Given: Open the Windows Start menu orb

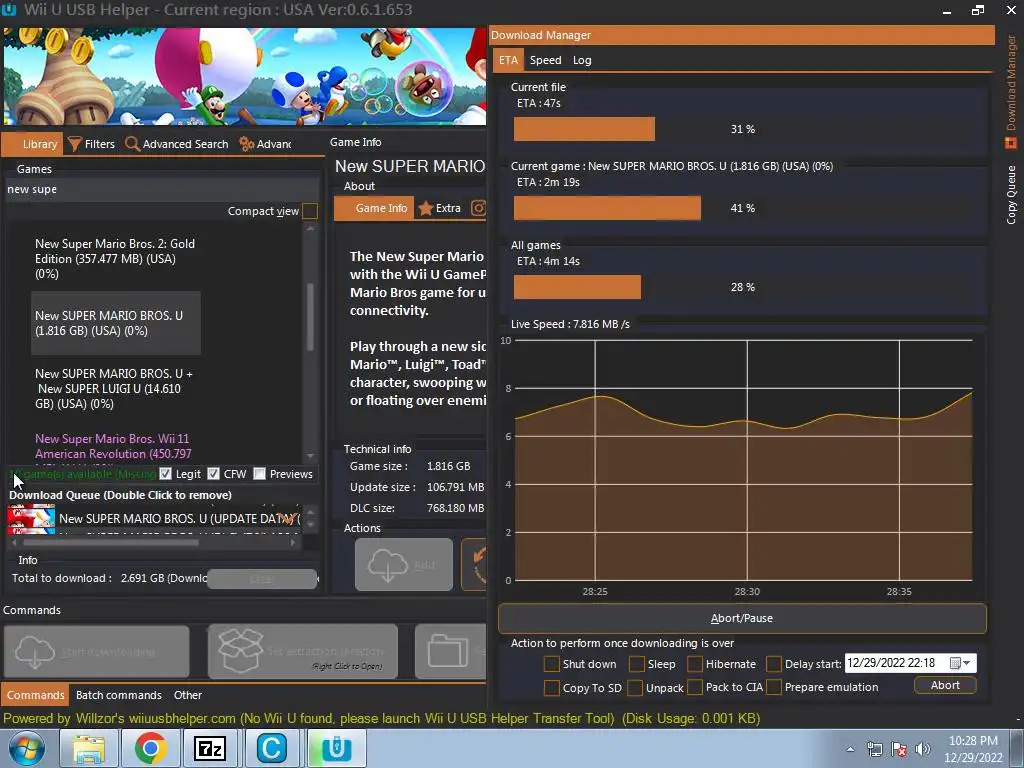Looking at the screenshot, I should point(27,748).
